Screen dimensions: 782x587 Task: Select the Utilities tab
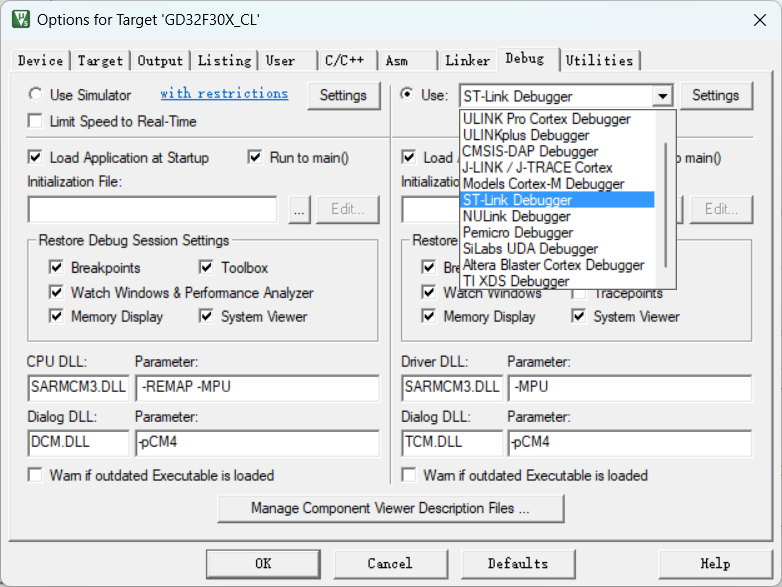[x=599, y=61]
